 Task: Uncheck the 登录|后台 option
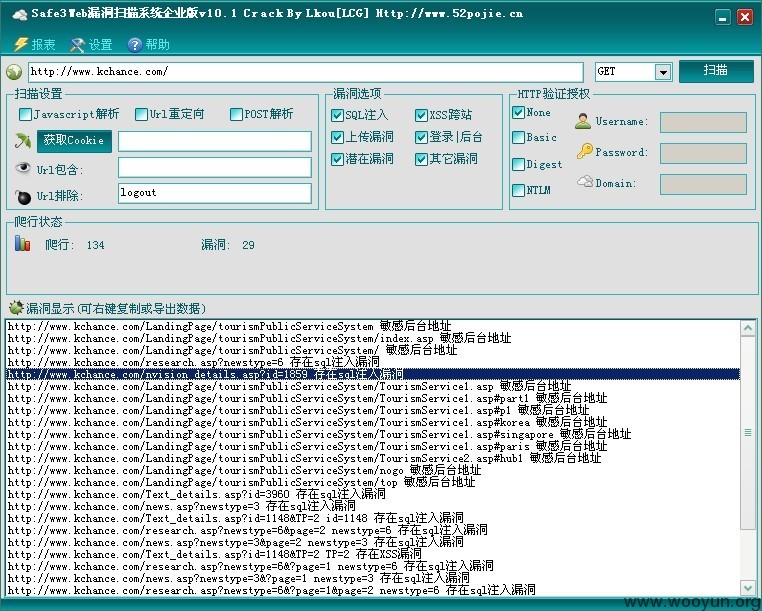(x=421, y=137)
